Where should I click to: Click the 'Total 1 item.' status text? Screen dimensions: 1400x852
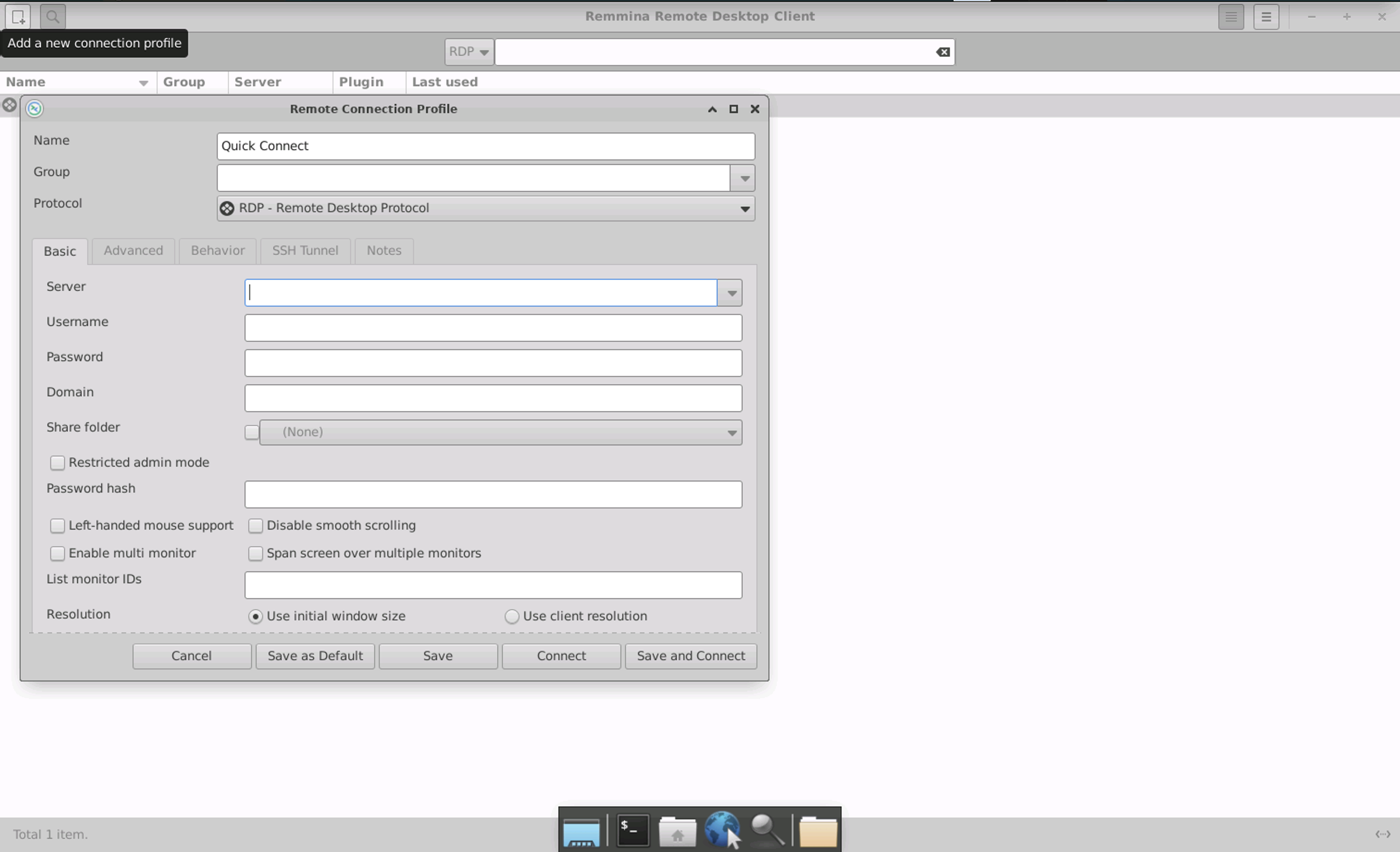click(x=50, y=835)
